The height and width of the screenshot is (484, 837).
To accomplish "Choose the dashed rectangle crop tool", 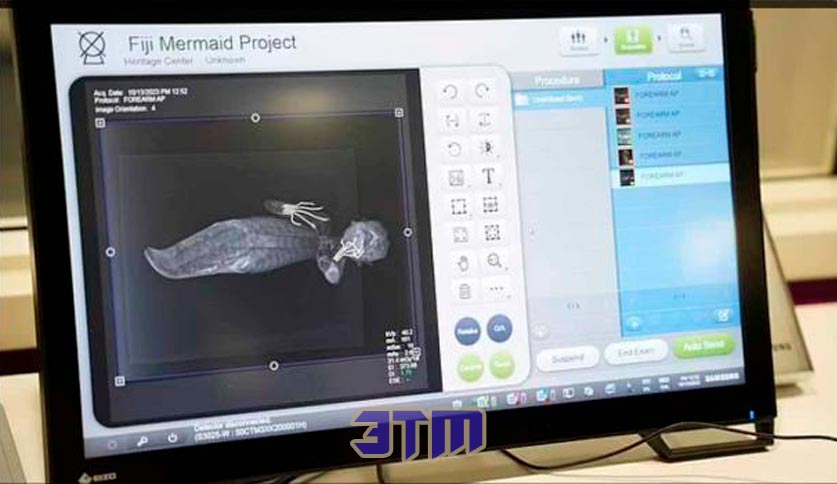I will (459, 206).
